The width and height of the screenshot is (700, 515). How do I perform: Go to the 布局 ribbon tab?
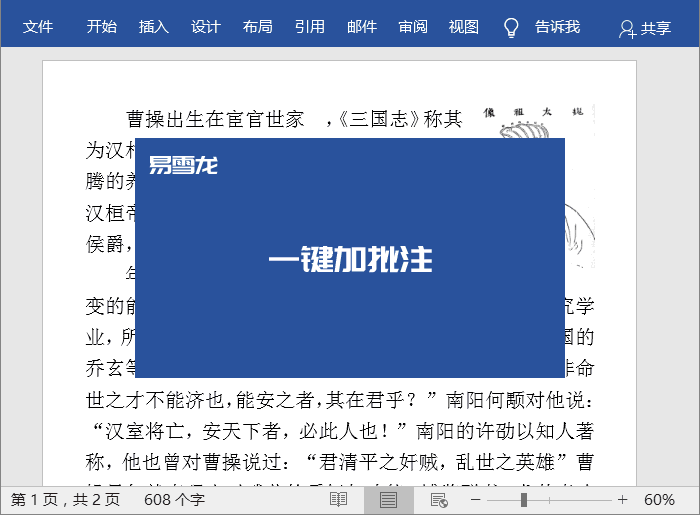[x=257, y=27]
